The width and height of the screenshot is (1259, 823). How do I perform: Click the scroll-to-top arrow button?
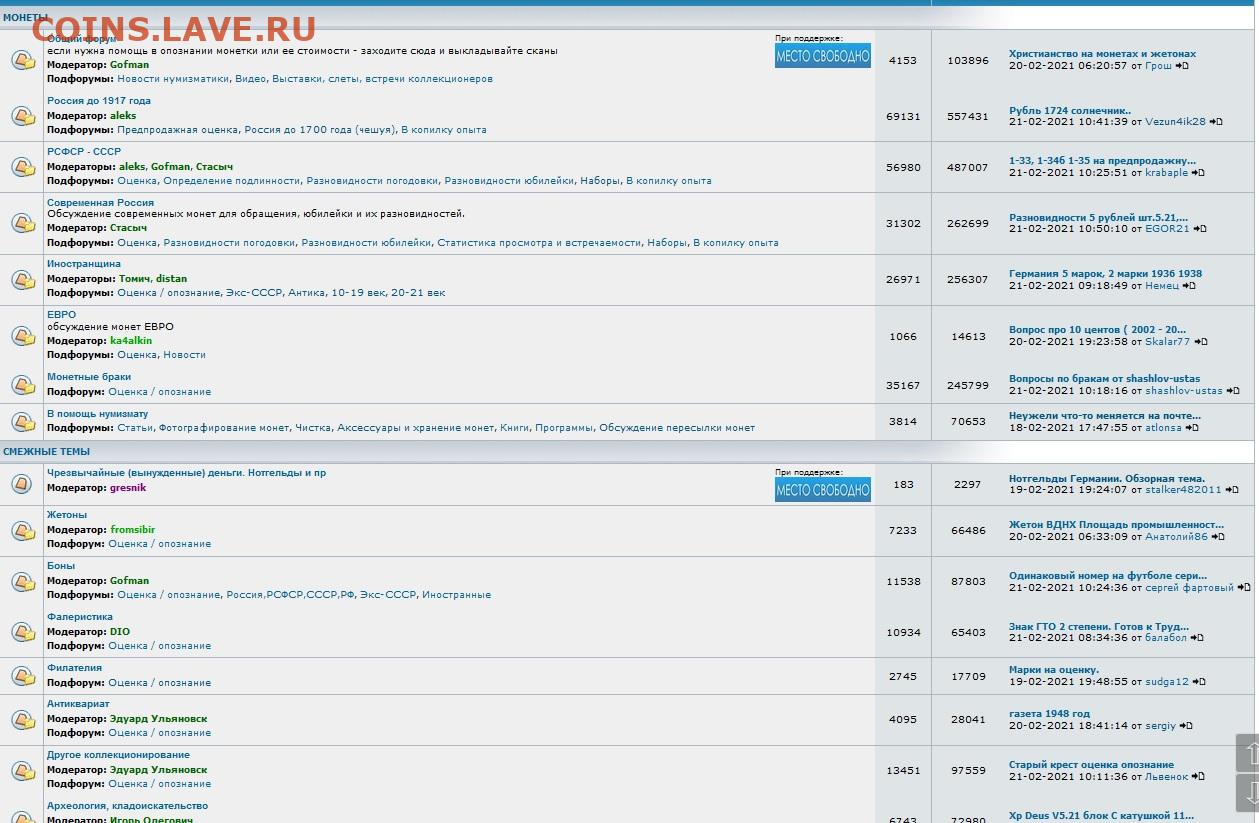point(1248,752)
